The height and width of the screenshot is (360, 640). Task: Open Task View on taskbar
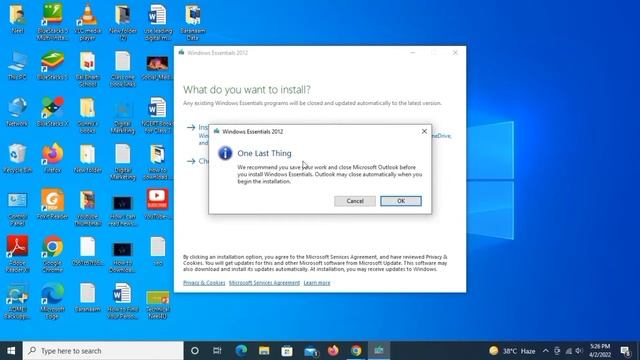click(217, 351)
